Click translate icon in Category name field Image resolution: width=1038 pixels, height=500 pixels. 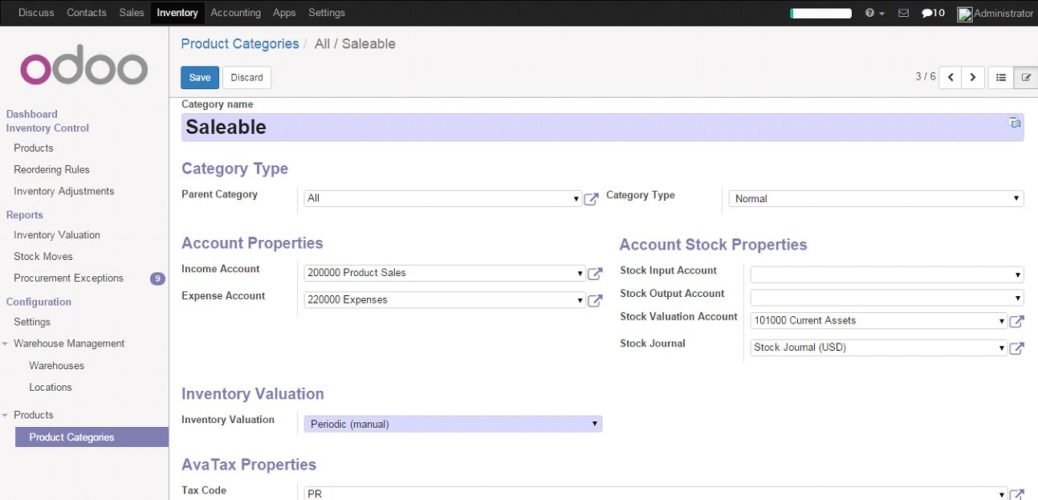click(x=1015, y=123)
